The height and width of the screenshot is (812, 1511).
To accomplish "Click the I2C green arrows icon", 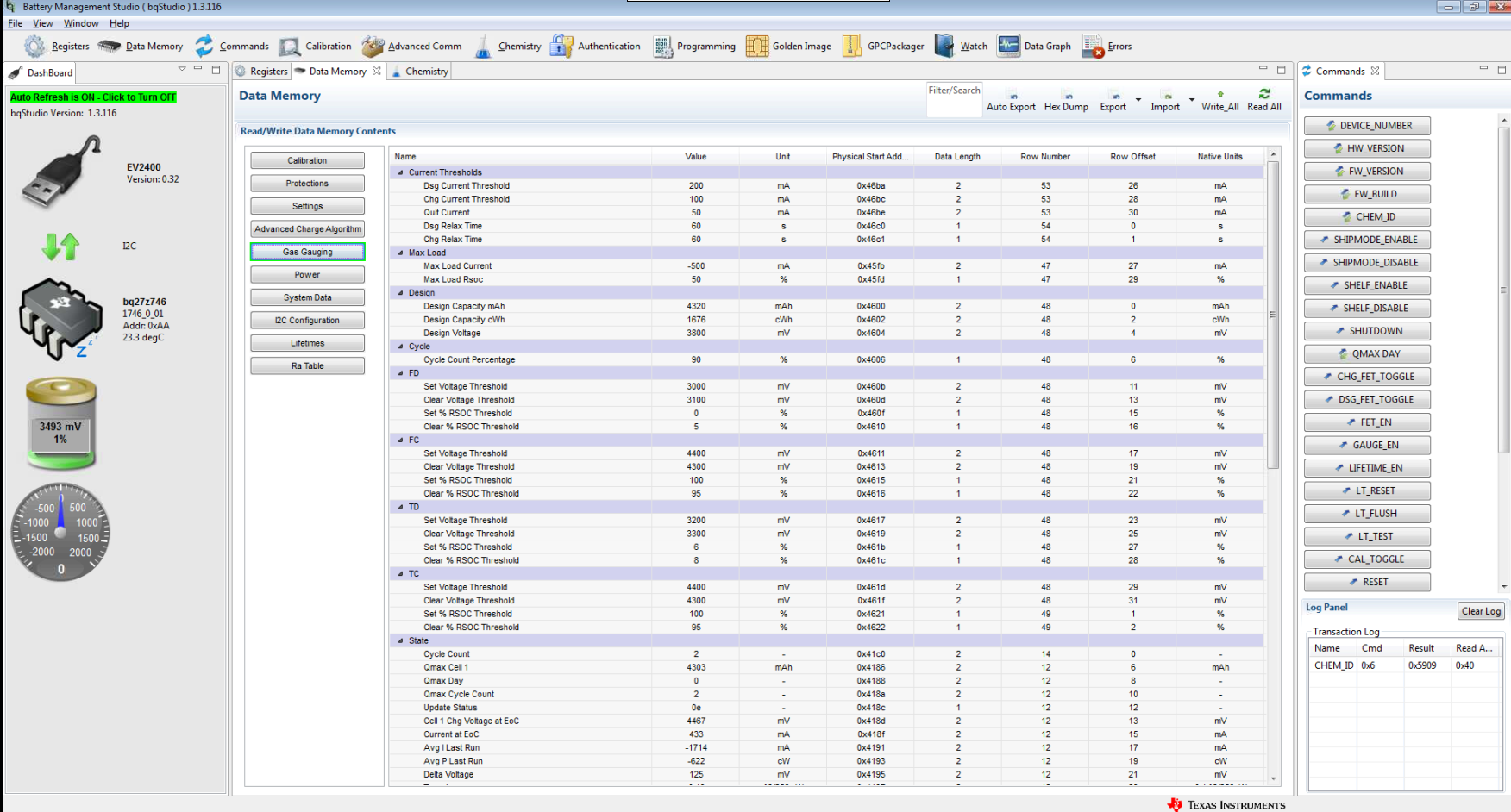I will pyautogui.click(x=60, y=247).
